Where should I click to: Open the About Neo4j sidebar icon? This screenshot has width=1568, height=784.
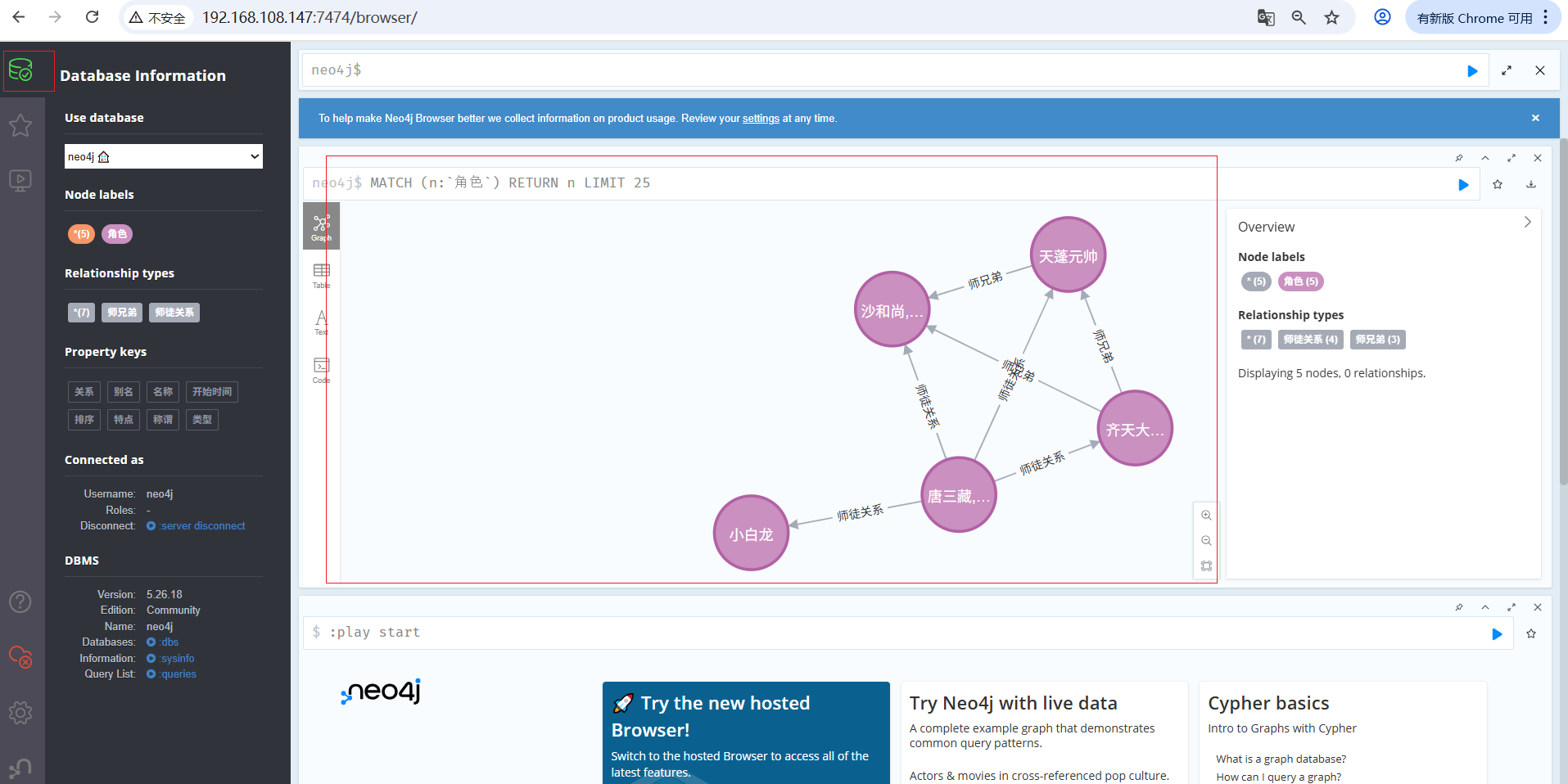[x=20, y=768]
